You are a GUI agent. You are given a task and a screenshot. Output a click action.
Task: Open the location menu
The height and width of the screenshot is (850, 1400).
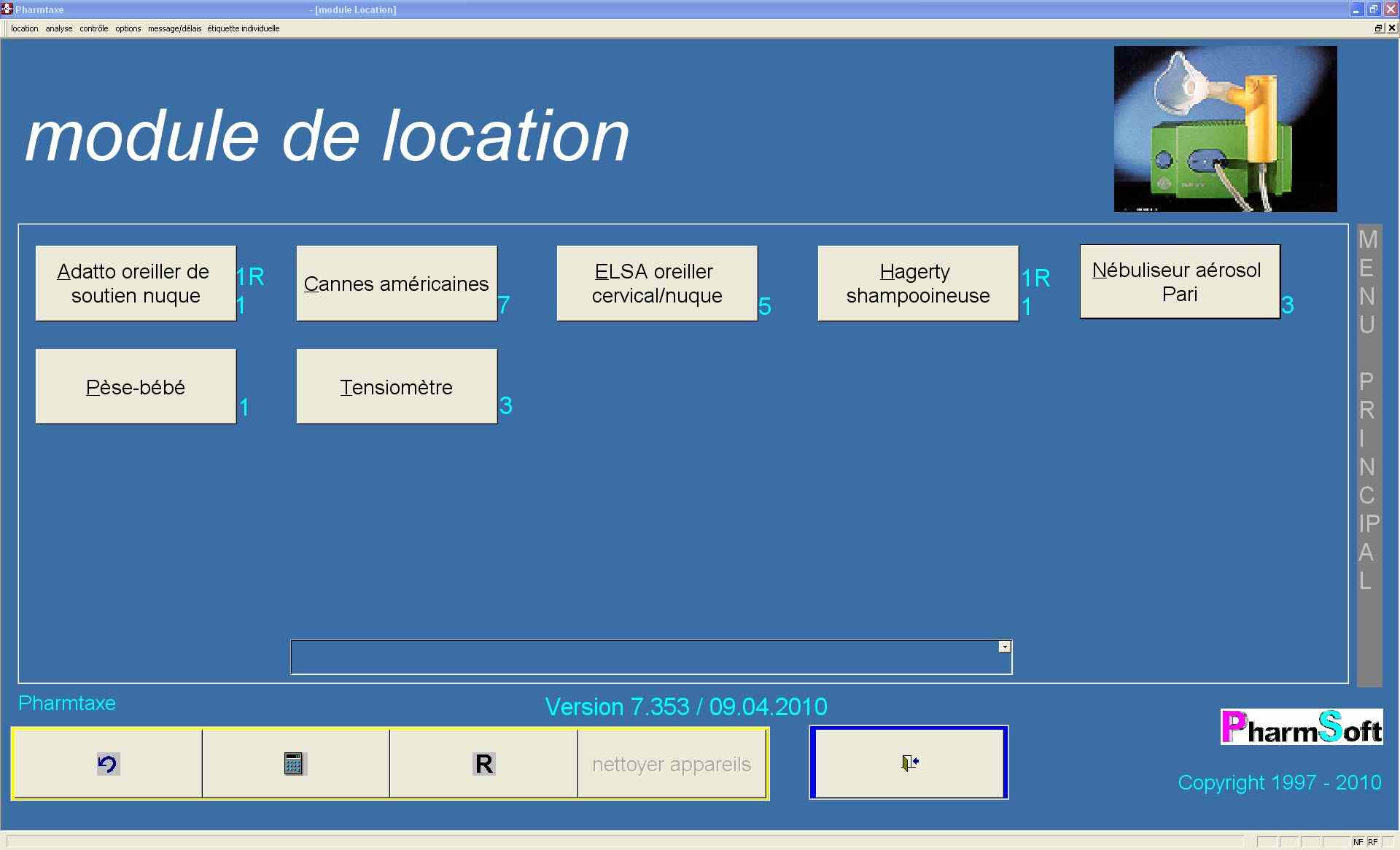[x=24, y=28]
